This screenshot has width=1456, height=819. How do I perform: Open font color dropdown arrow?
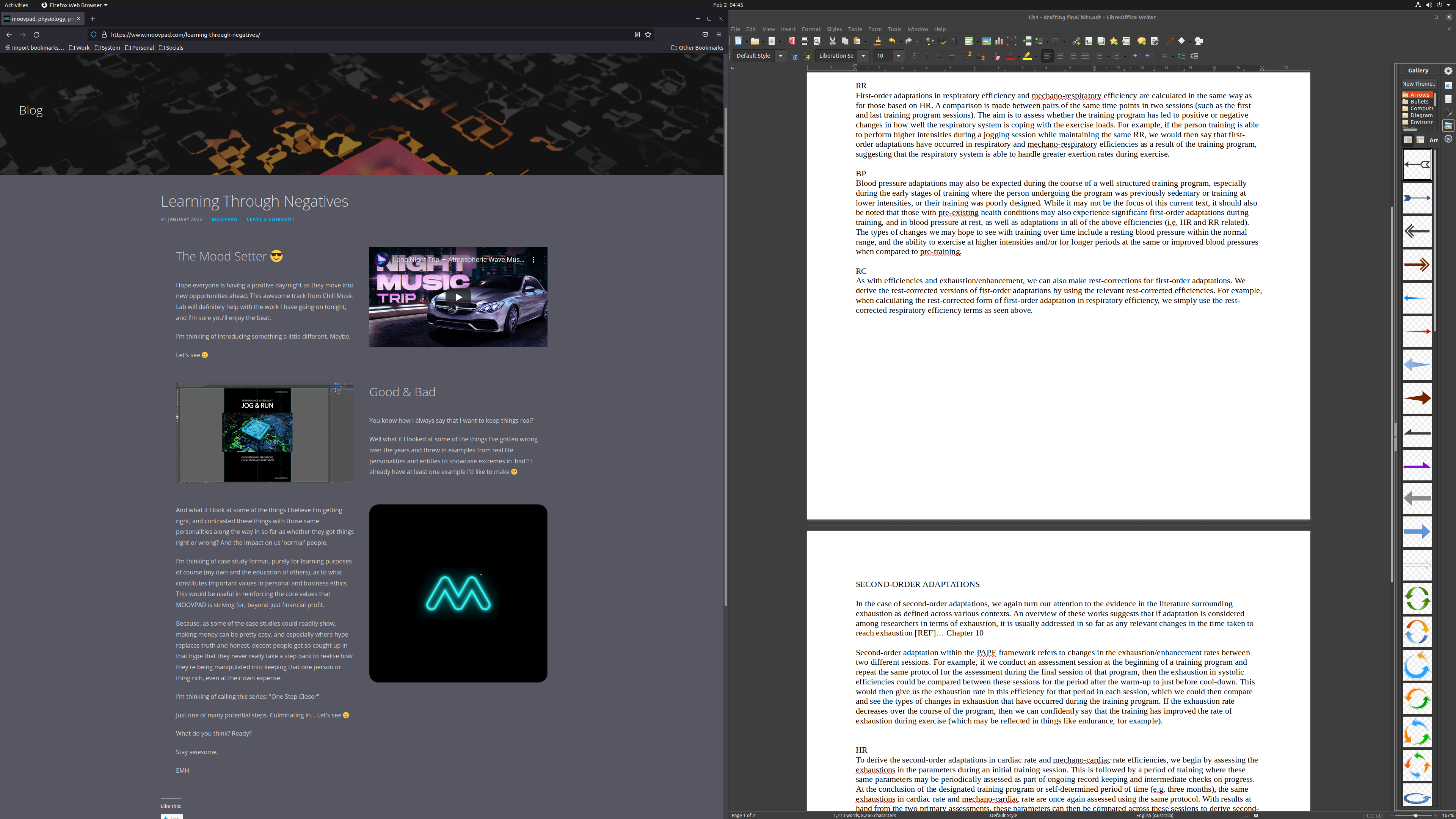click(x=1019, y=56)
